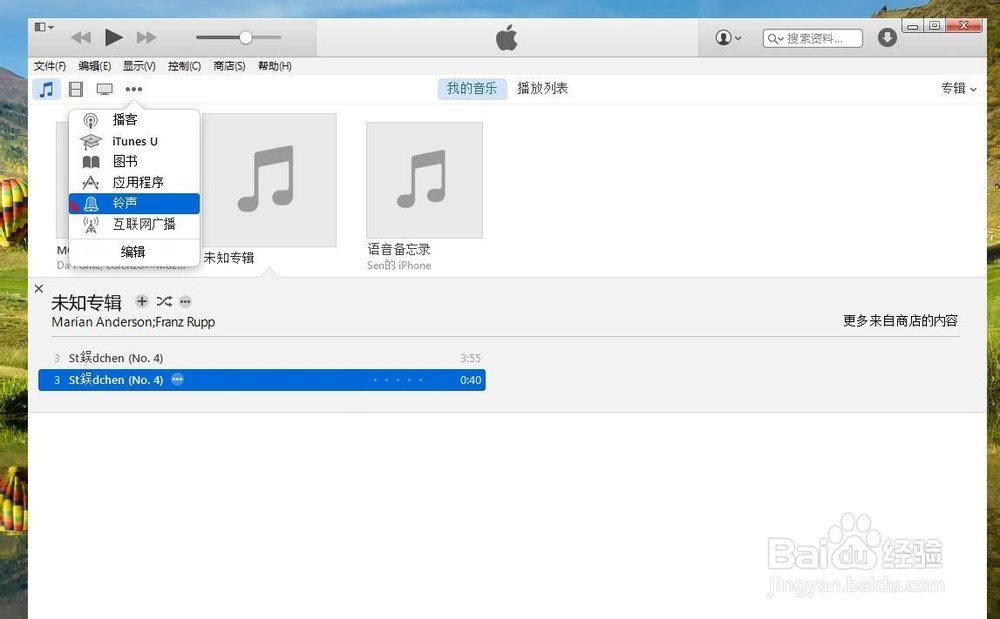
Task: Click the add (+) icon beside 未知专辑
Action: (x=142, y=301)
